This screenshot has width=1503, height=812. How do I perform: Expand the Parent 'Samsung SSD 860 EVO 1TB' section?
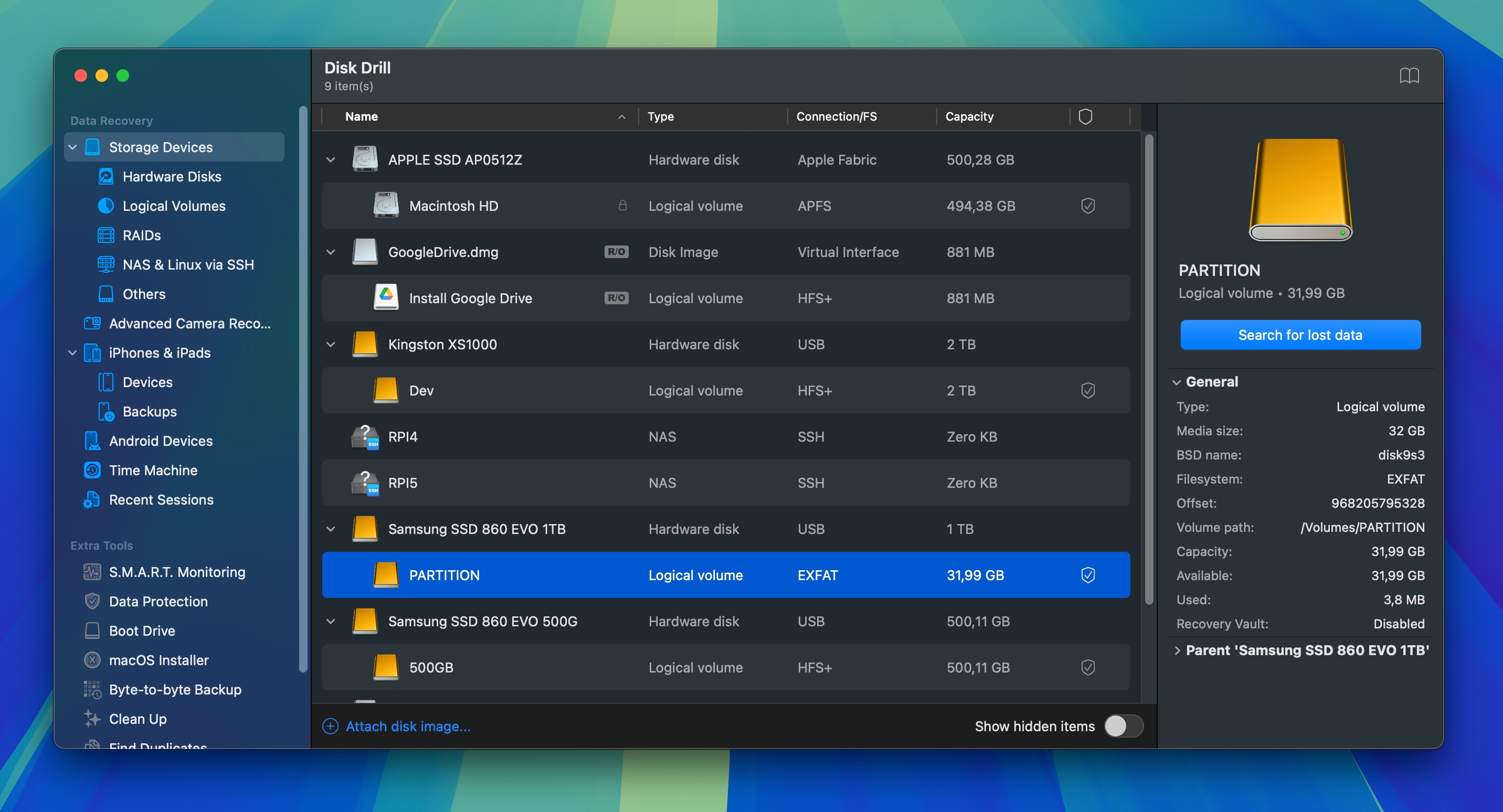click(x=1178, y=650)
